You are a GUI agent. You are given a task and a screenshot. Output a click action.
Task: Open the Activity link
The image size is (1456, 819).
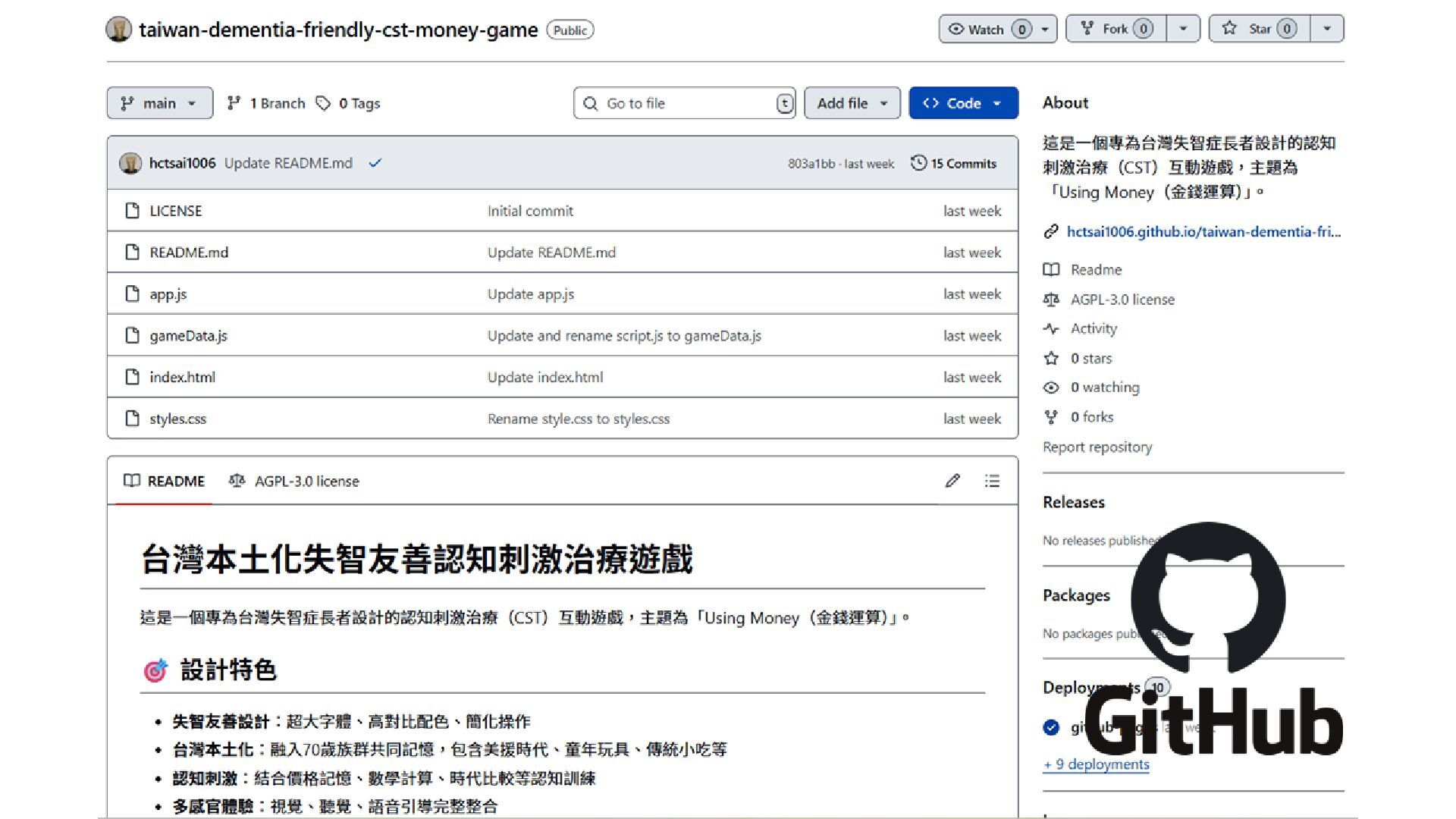(1094, 328)
